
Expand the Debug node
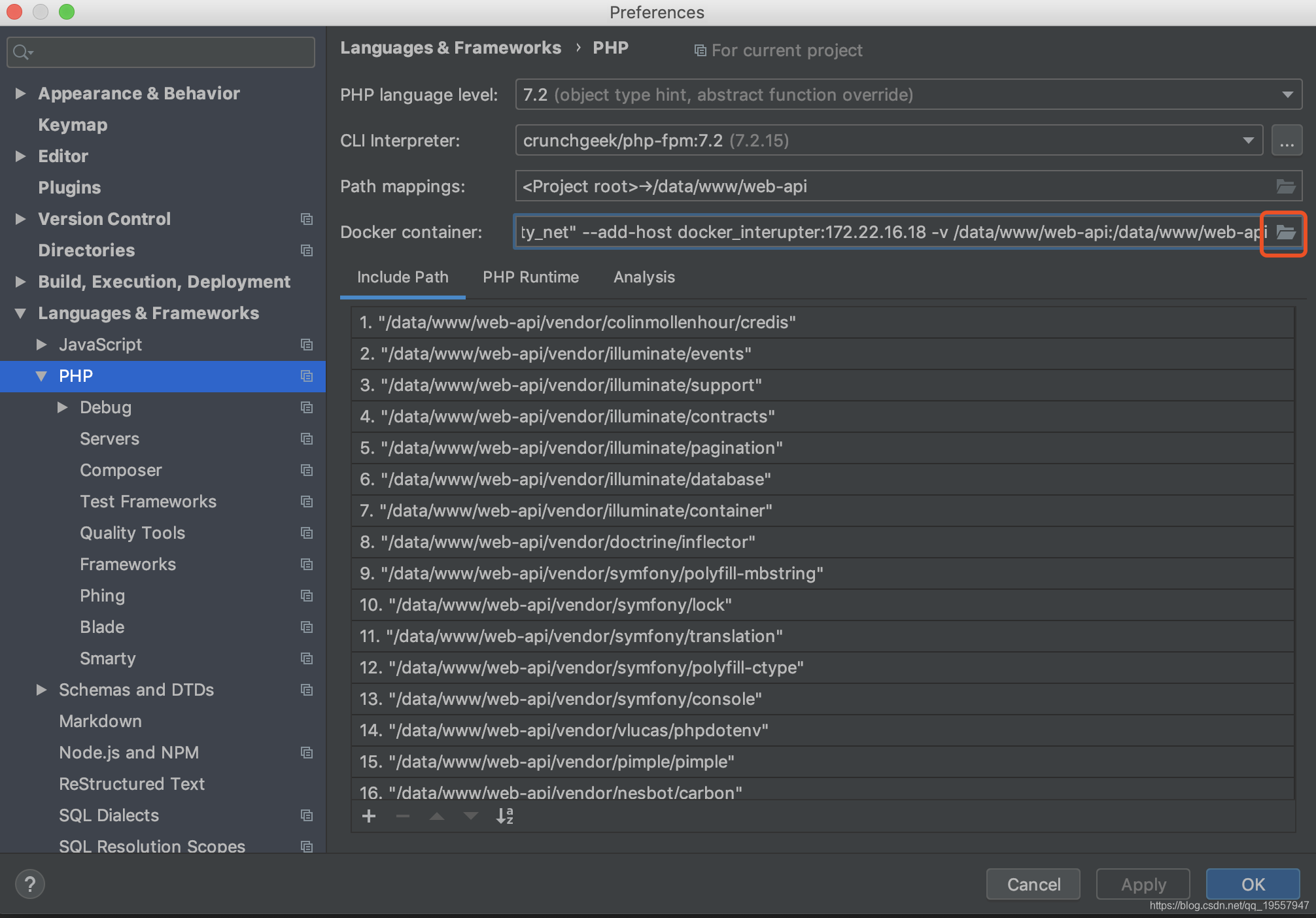(62, 407)
